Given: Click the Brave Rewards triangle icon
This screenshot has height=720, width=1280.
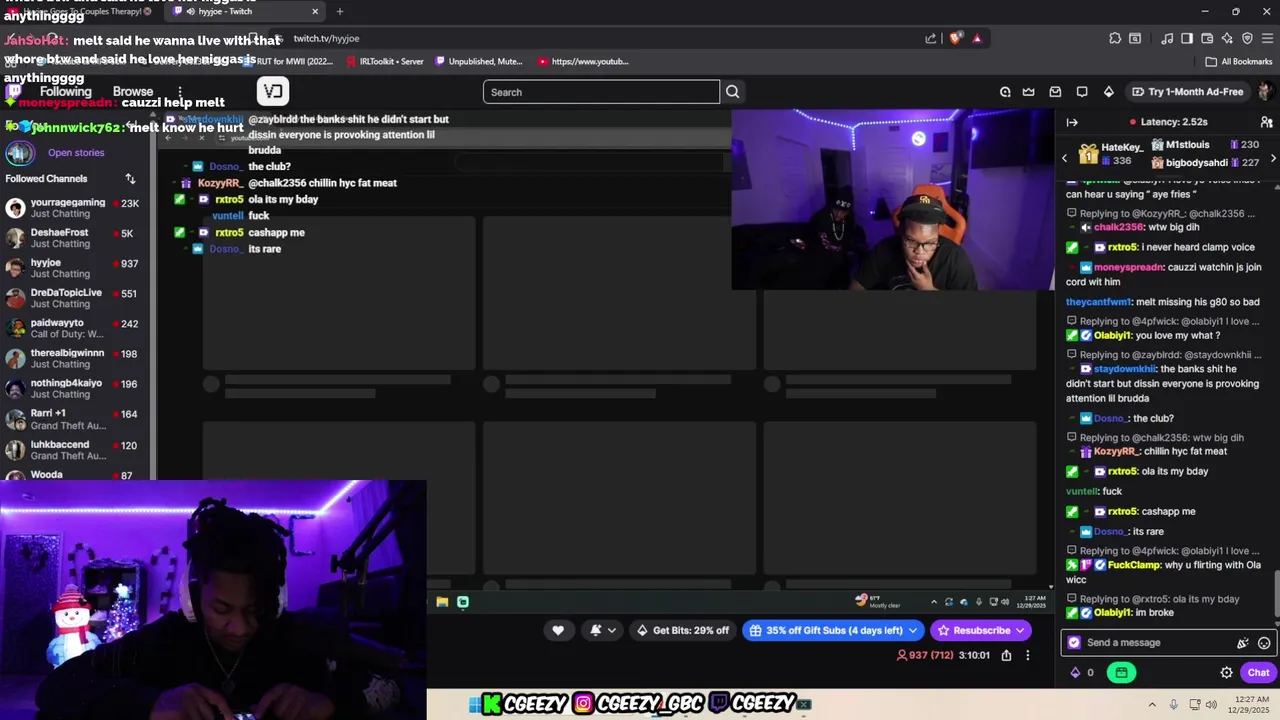Looking at the screenshot, I should tap(977, 39).
